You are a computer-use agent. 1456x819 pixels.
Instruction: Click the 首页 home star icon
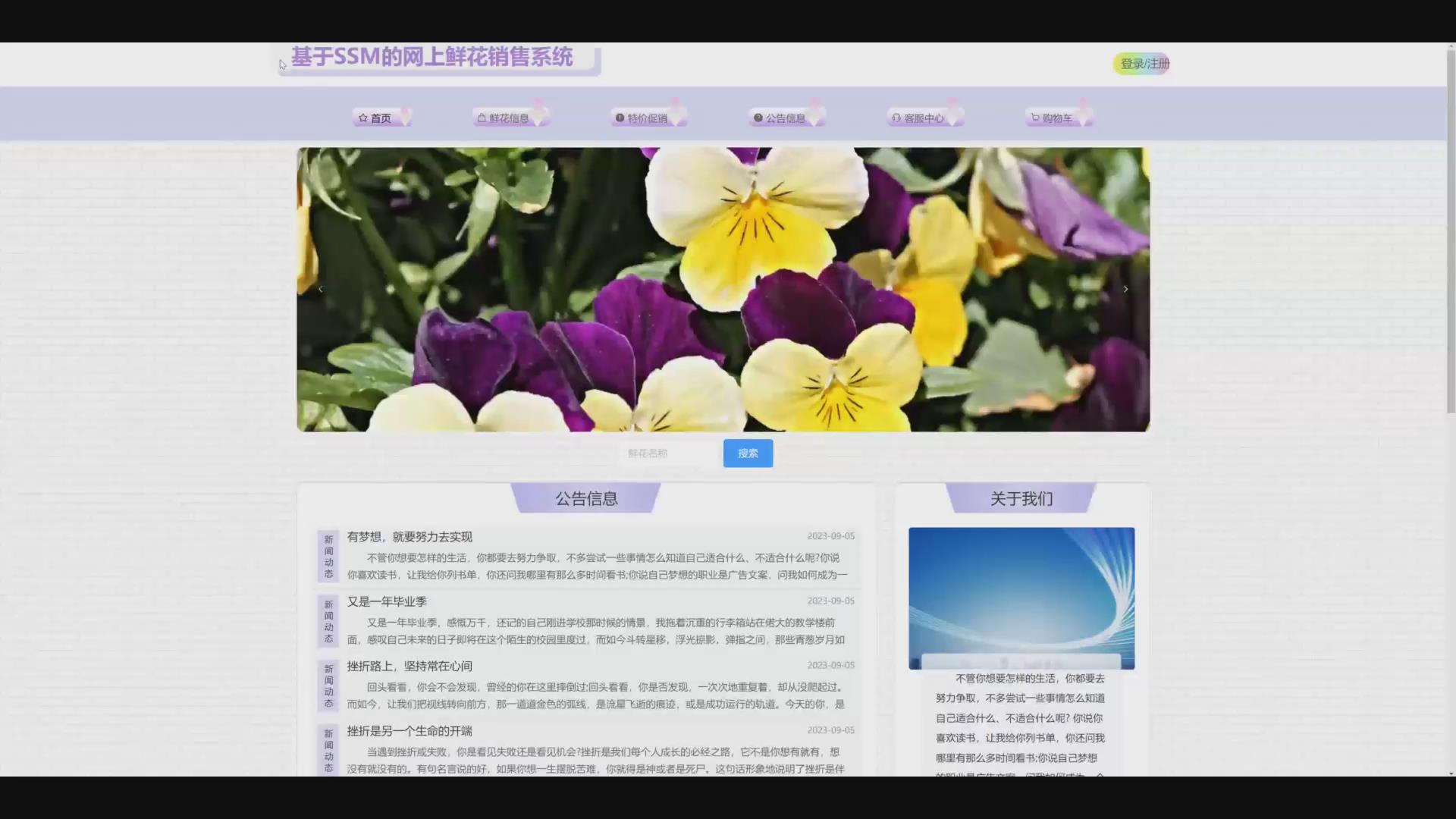click(x=363, y=118)
